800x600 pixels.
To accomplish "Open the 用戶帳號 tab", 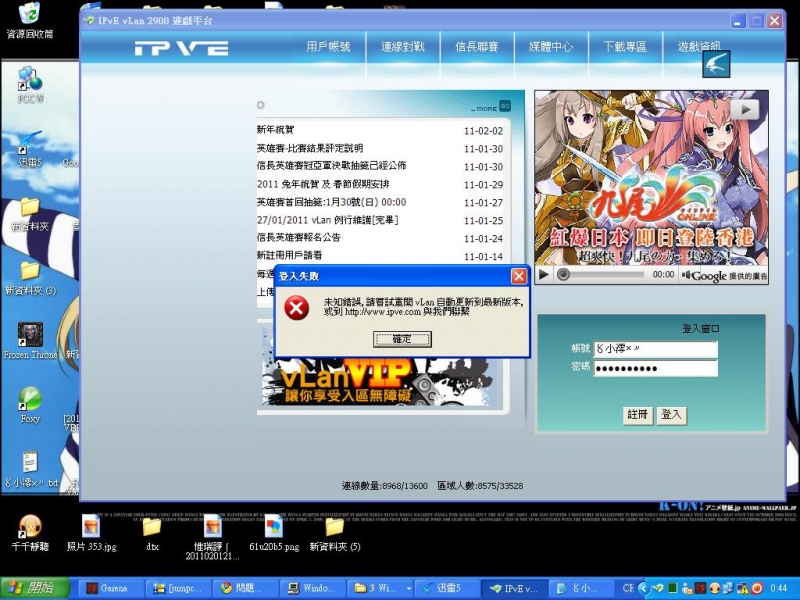I will tap(329, 47).
